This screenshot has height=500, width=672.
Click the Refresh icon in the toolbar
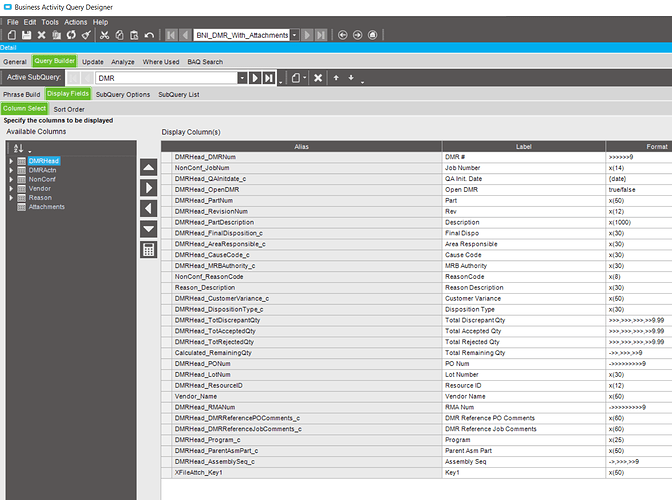coord(73,34)
